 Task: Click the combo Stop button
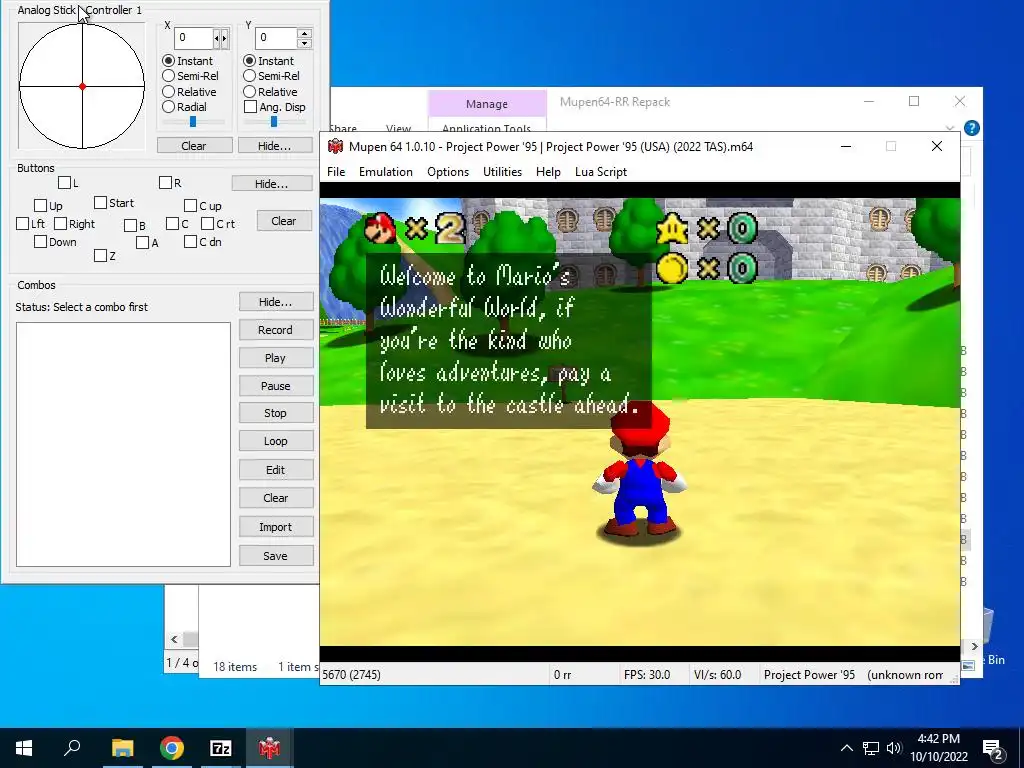[276, 413]
